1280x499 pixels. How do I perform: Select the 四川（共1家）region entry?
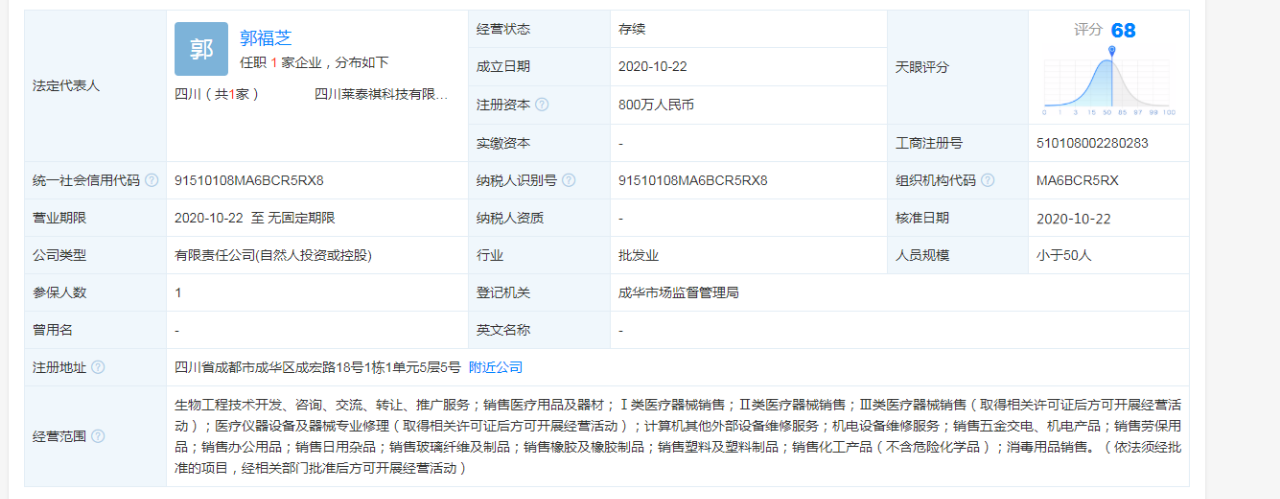point(217,95)
